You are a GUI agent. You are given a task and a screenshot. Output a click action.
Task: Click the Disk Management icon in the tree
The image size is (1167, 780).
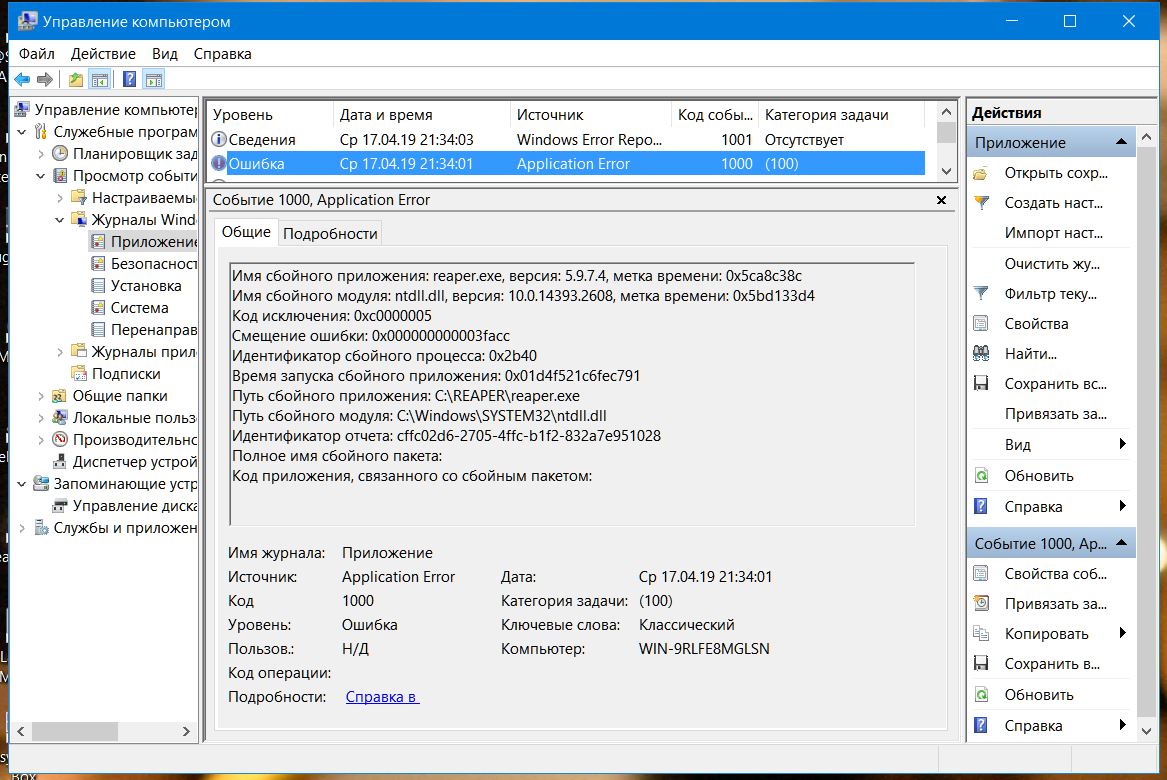(60, 506)
